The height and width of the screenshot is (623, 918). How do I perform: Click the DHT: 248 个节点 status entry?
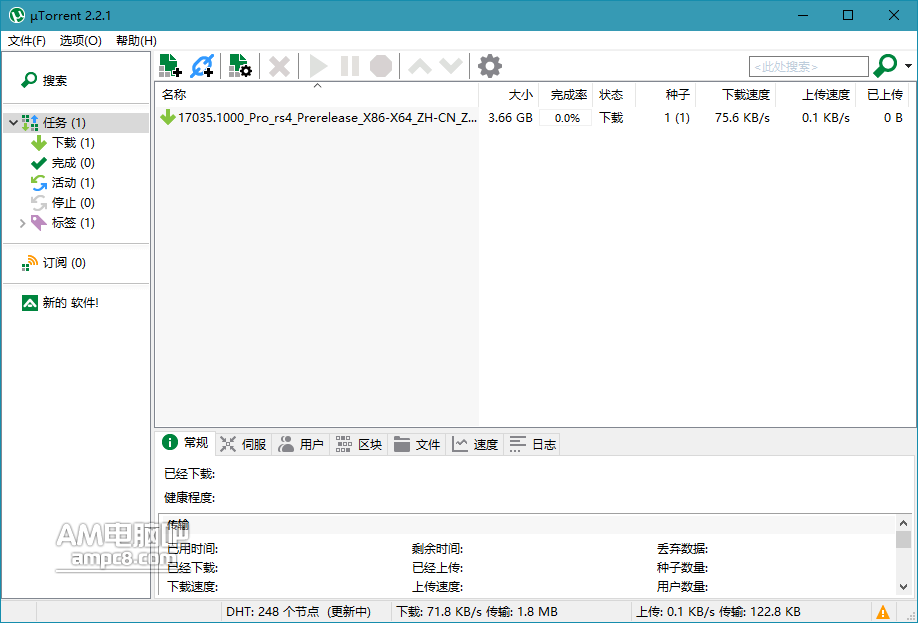pyautogui.click(x=299, y=612)
